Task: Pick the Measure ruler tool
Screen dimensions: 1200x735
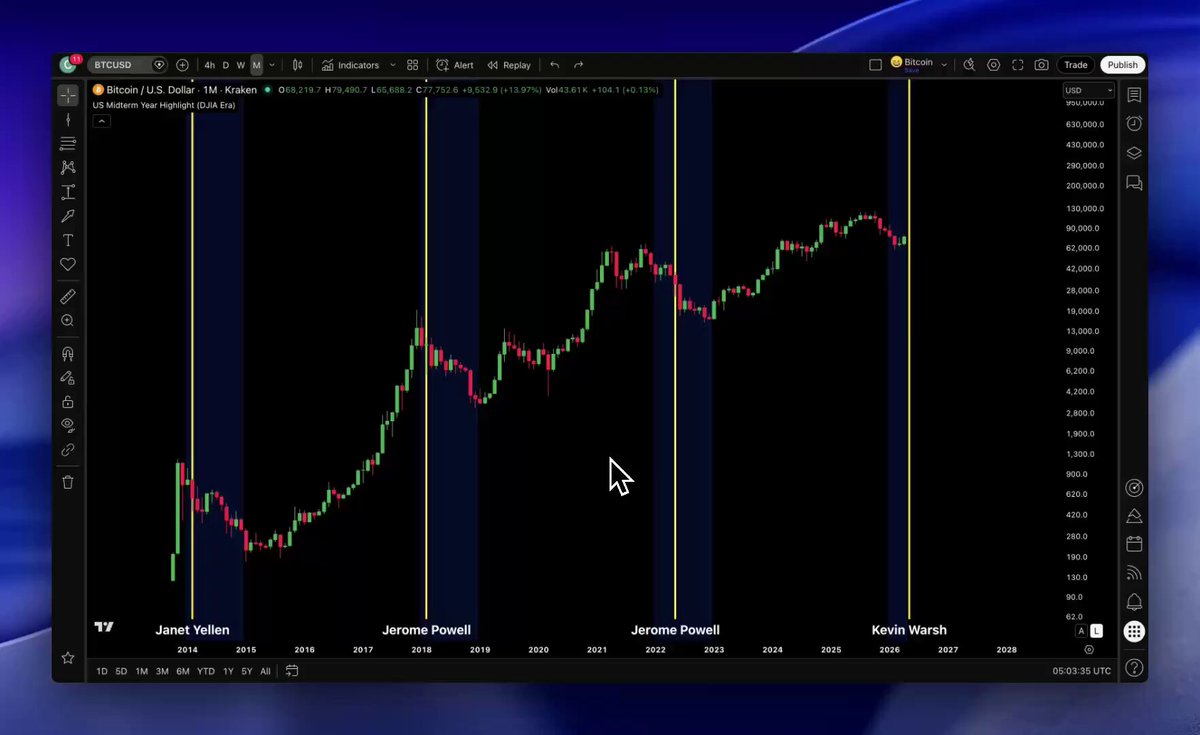Action: 68,297
